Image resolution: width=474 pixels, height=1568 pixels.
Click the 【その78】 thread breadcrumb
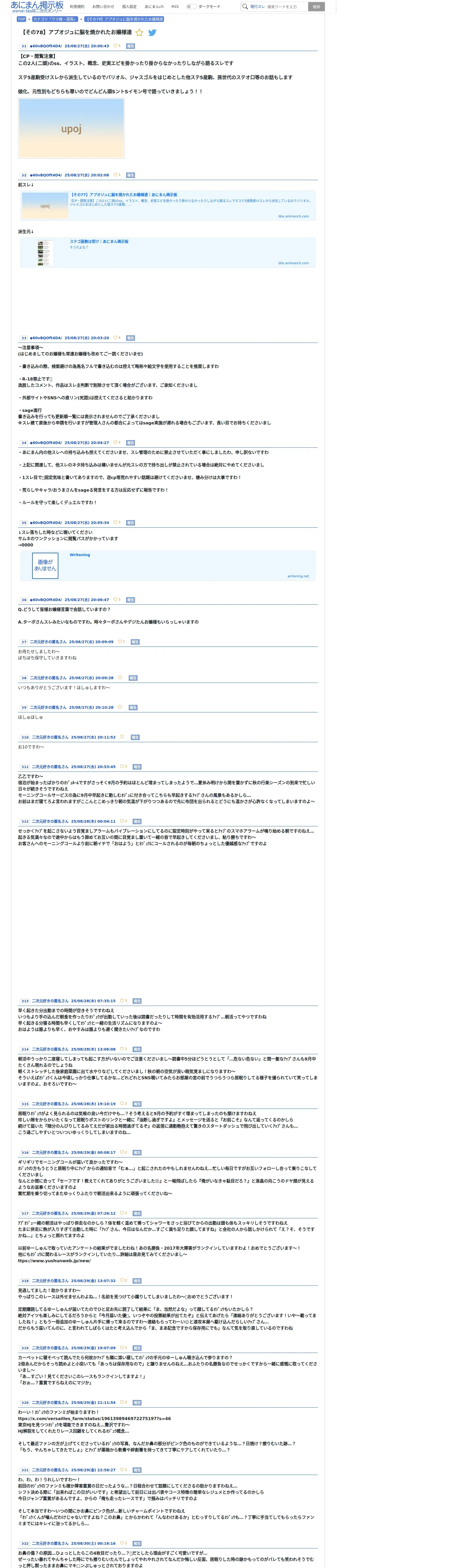click(124, 19)
